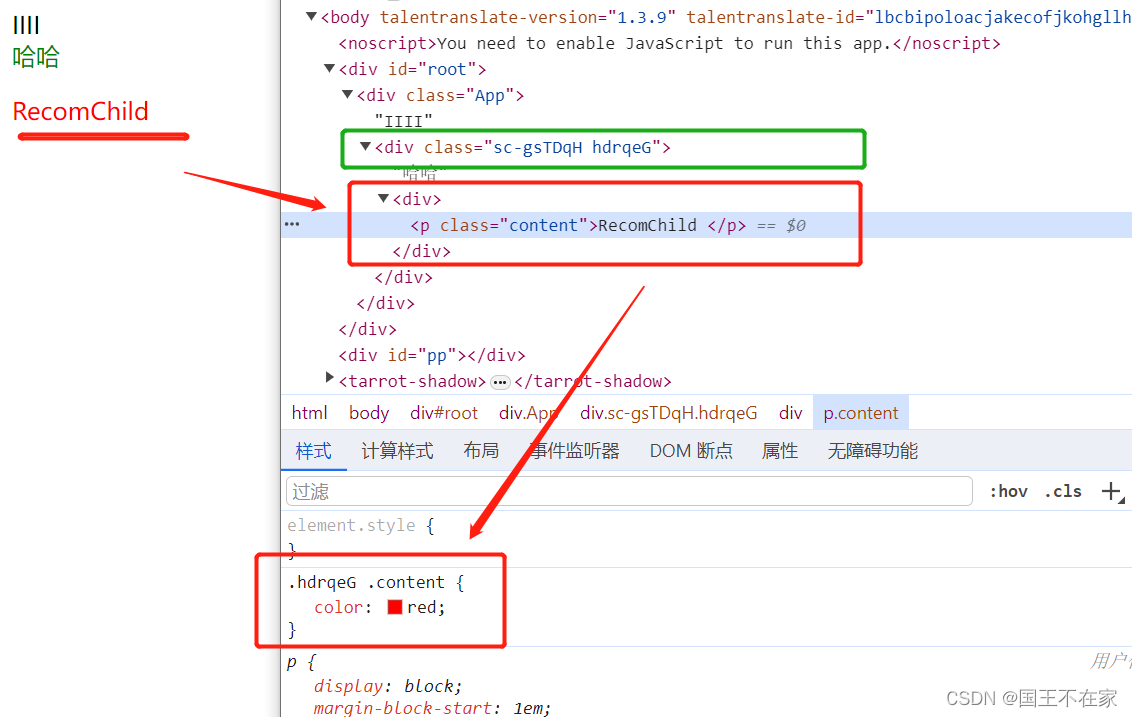The width and height of the screenshot is (1132, 717).
Task: Open the three-dot menu beside the selected row
Action: (x=292, y=224)
